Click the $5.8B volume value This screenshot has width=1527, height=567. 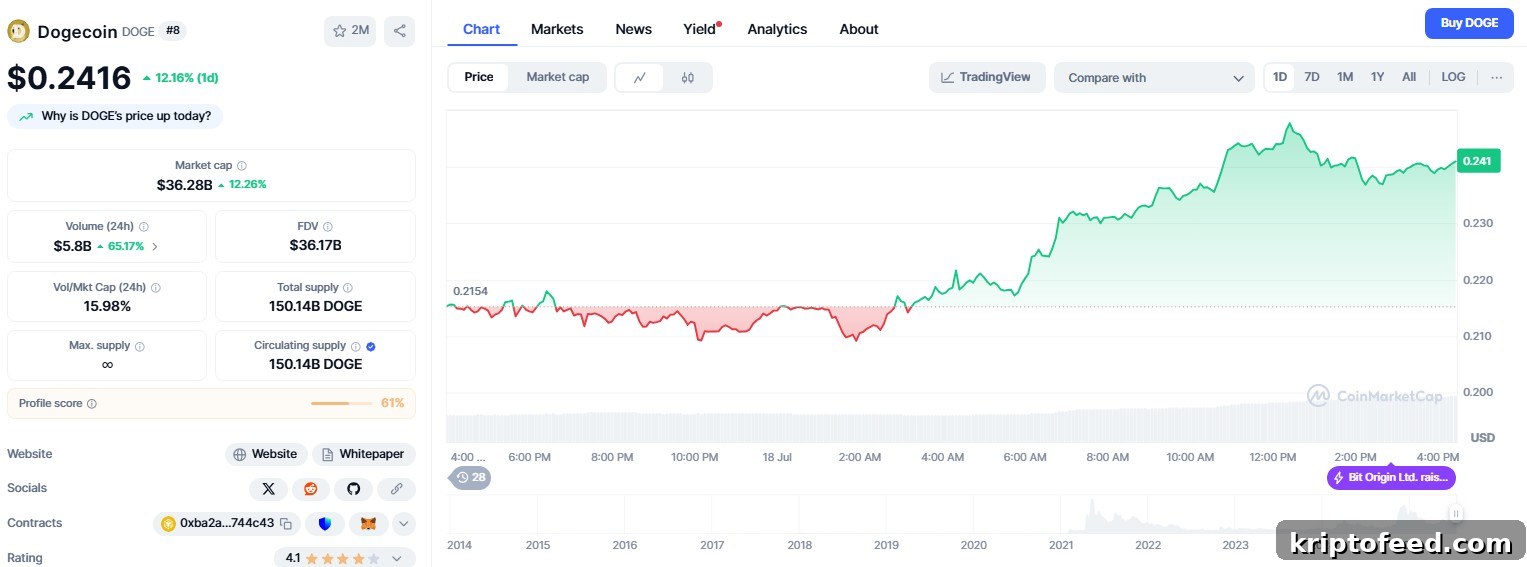(72, 246)
